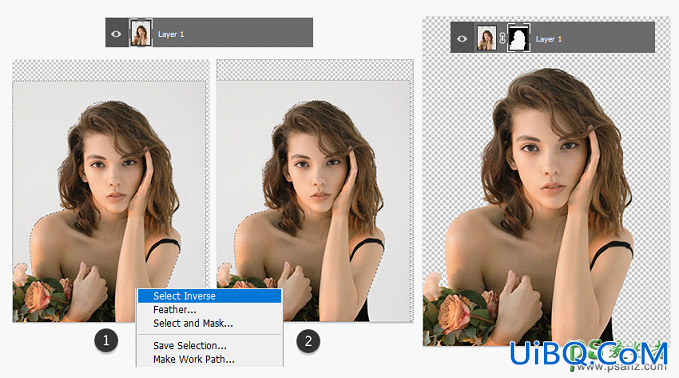Choose Select Inverse from the context menu
The image size is (679, 378).
pyautogui.click(x=210, y=296)
